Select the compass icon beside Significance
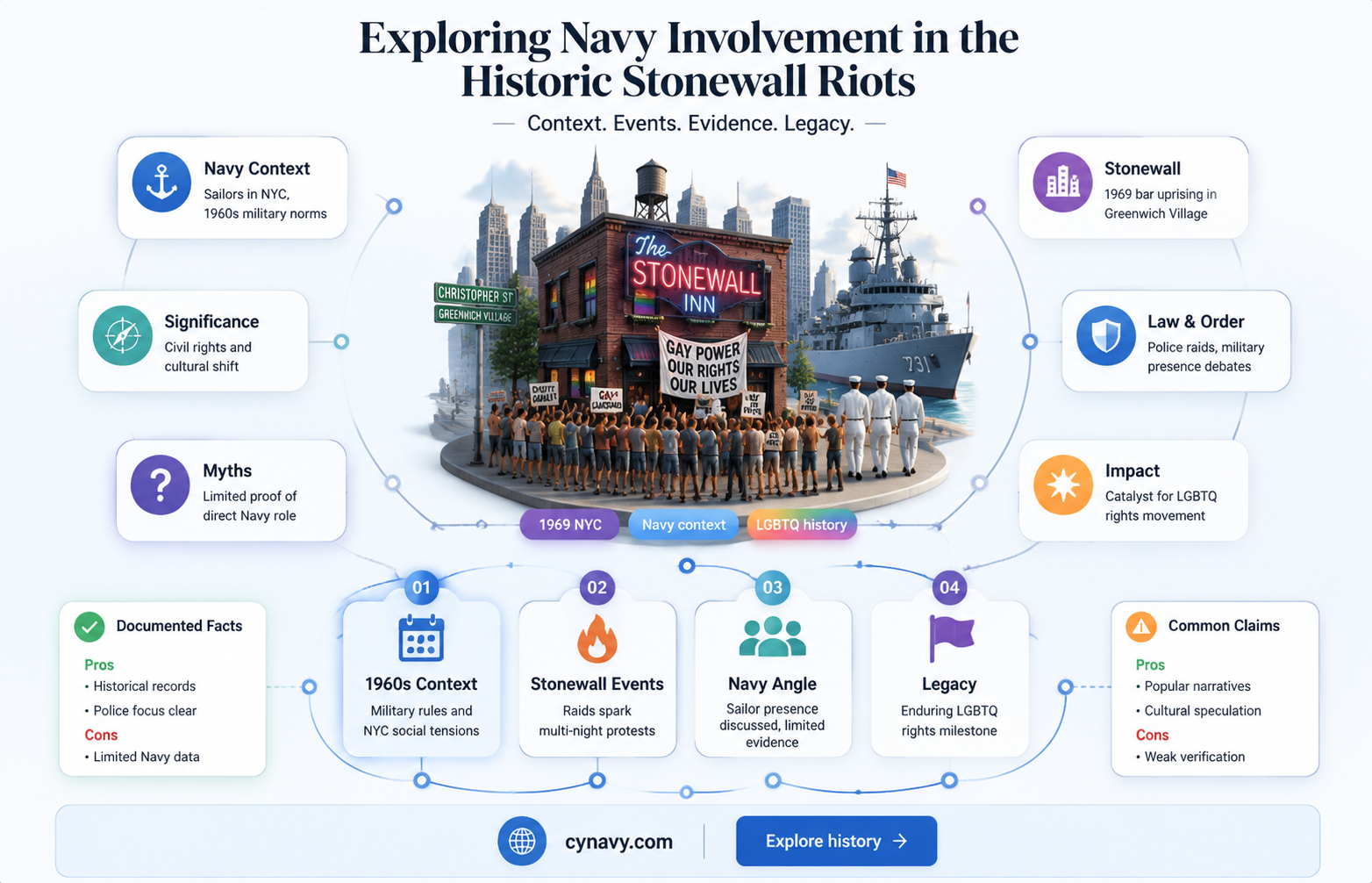 point(122,335)
